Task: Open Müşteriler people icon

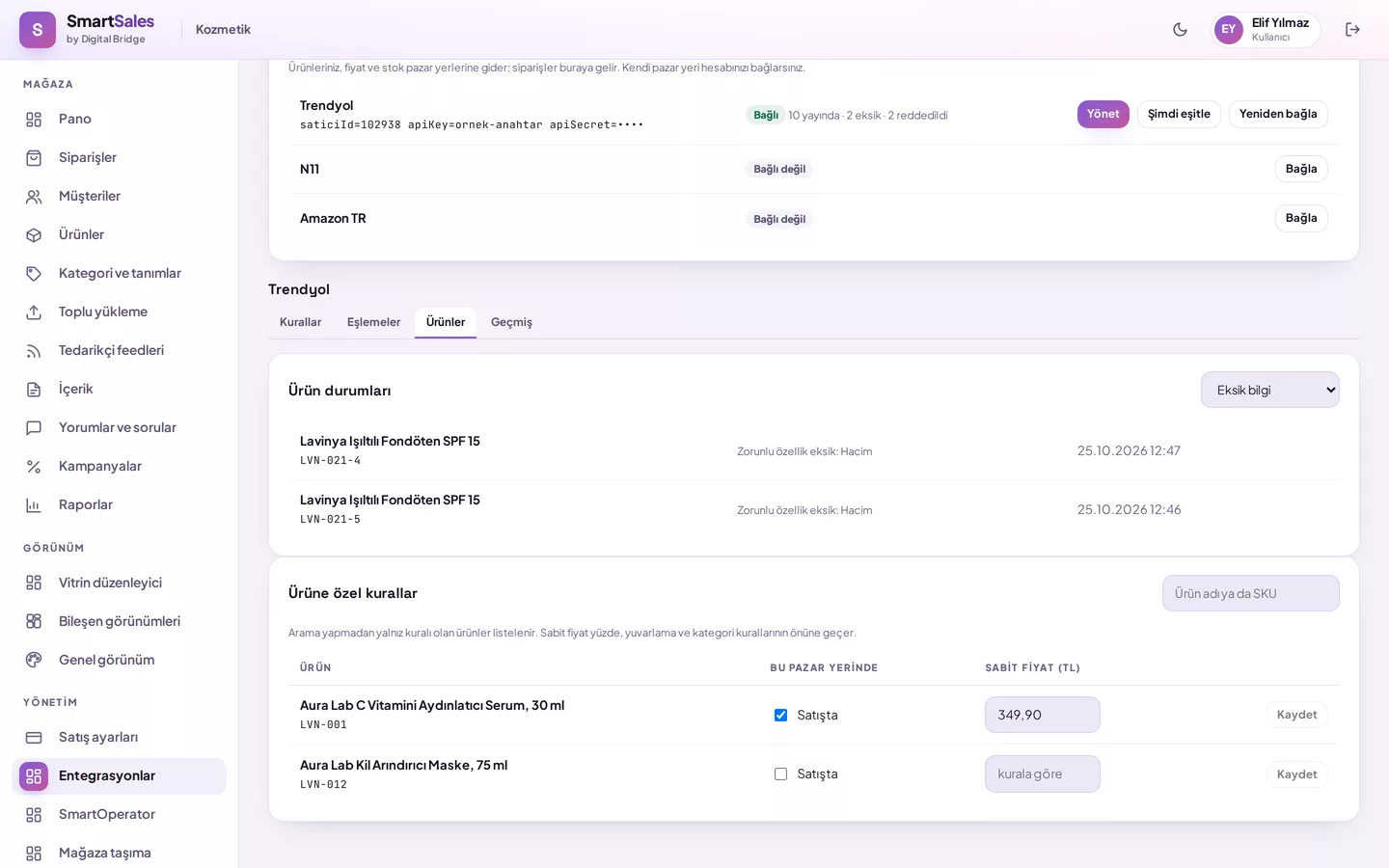Action: pos(34,197)
